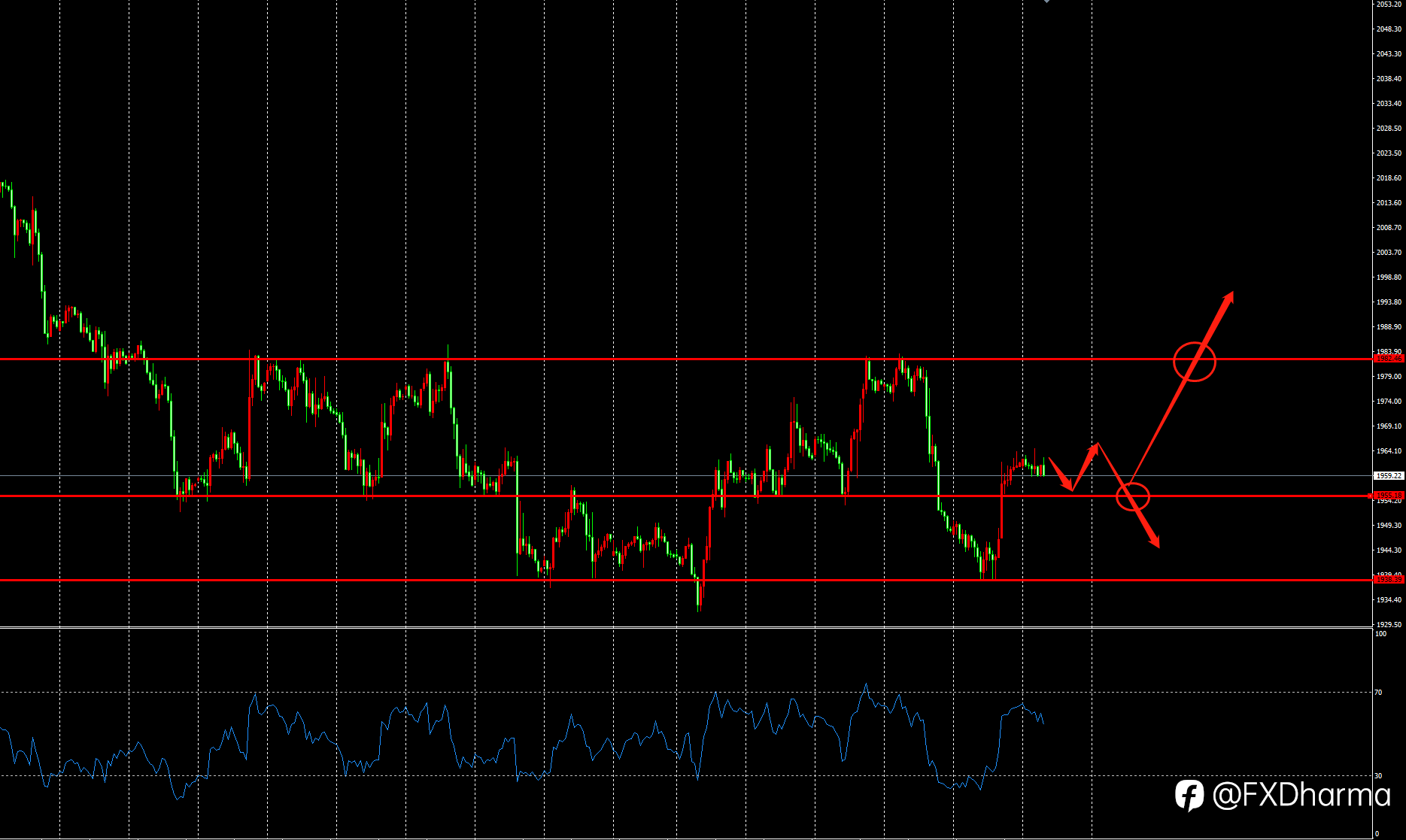Select the red level tag 1938.39
This screenshot has height=840, width=1406.
coord(1389,580)
